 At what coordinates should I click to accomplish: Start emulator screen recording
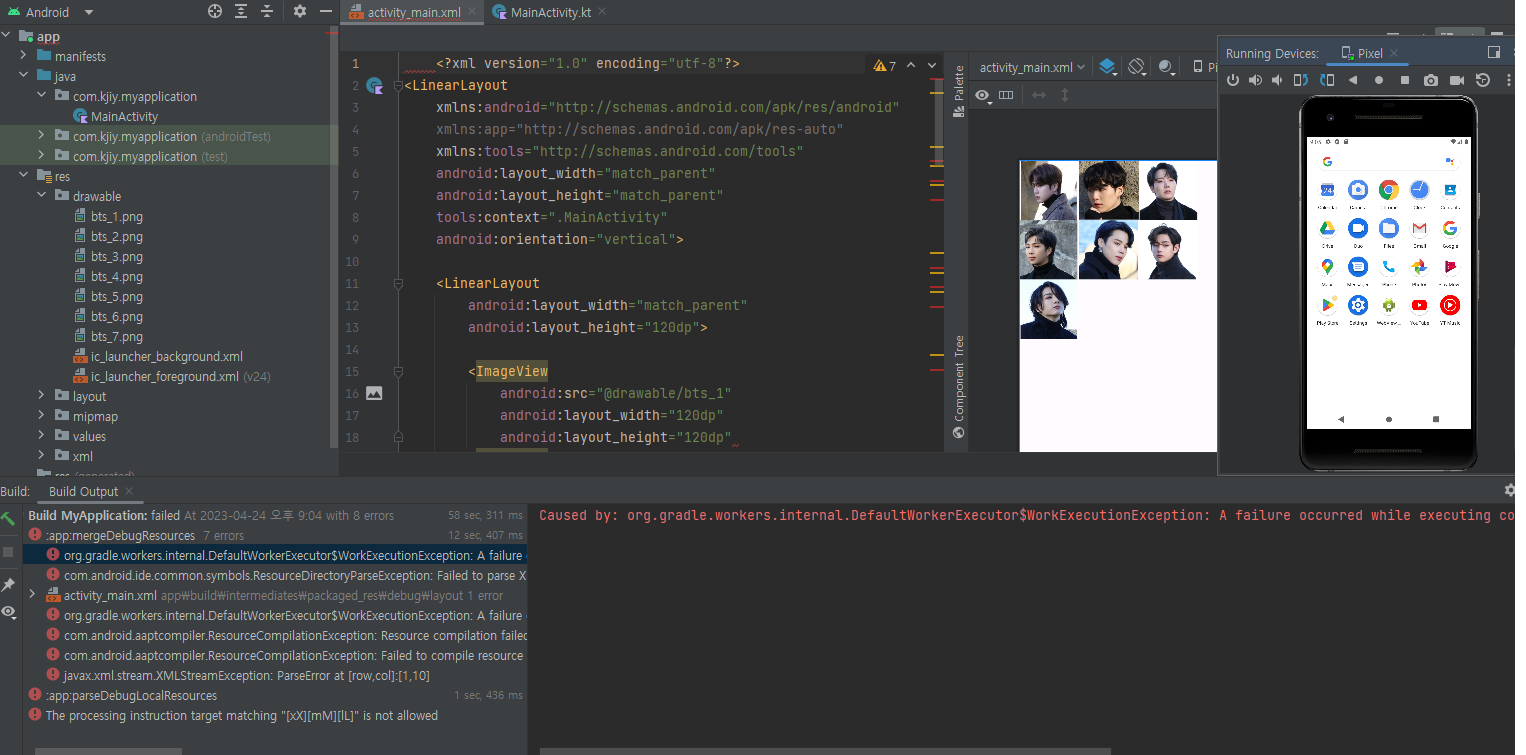coord(1457,80)
